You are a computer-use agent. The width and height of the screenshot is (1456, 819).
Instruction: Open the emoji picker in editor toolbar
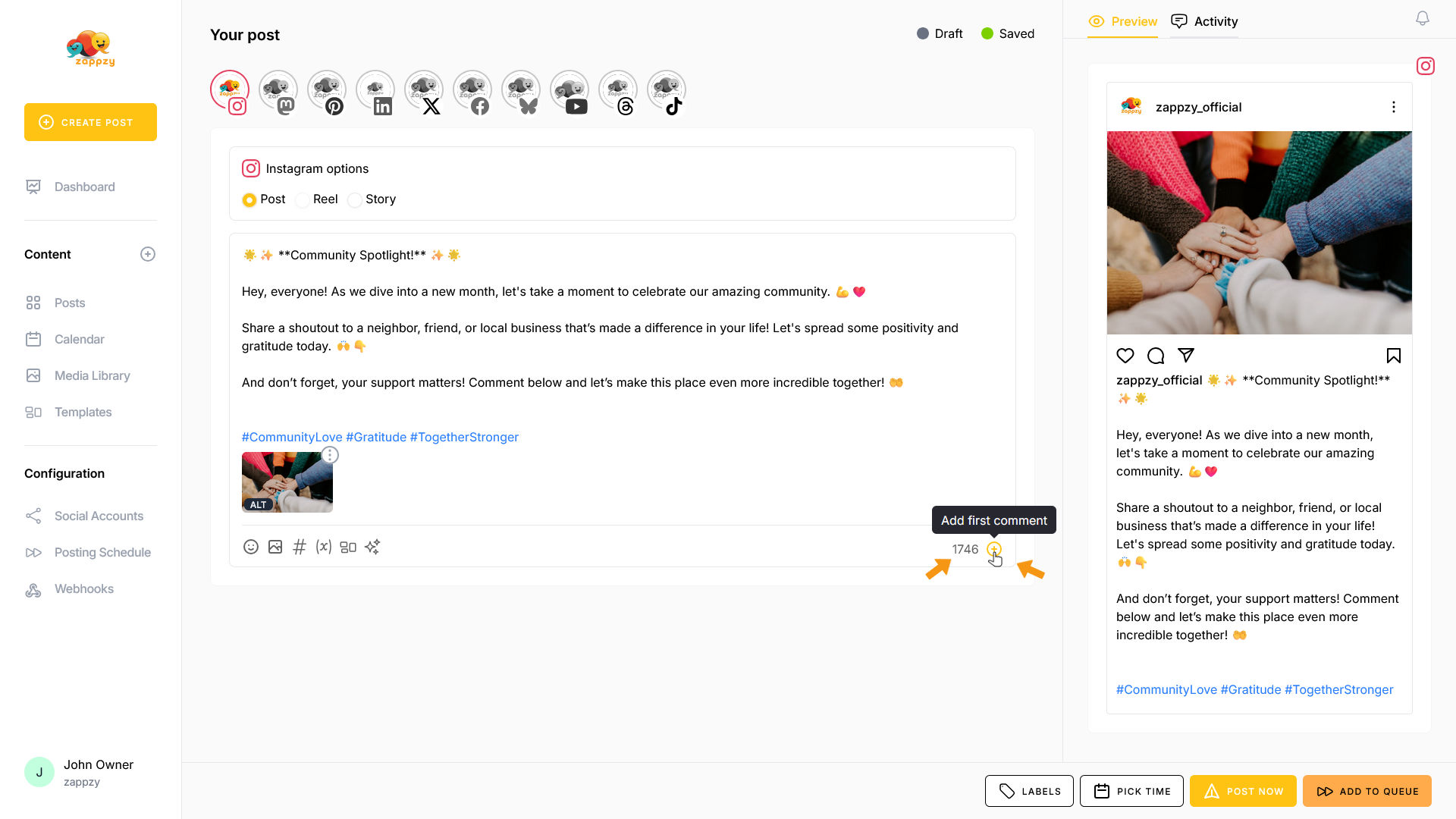click(x=250, y=547)
